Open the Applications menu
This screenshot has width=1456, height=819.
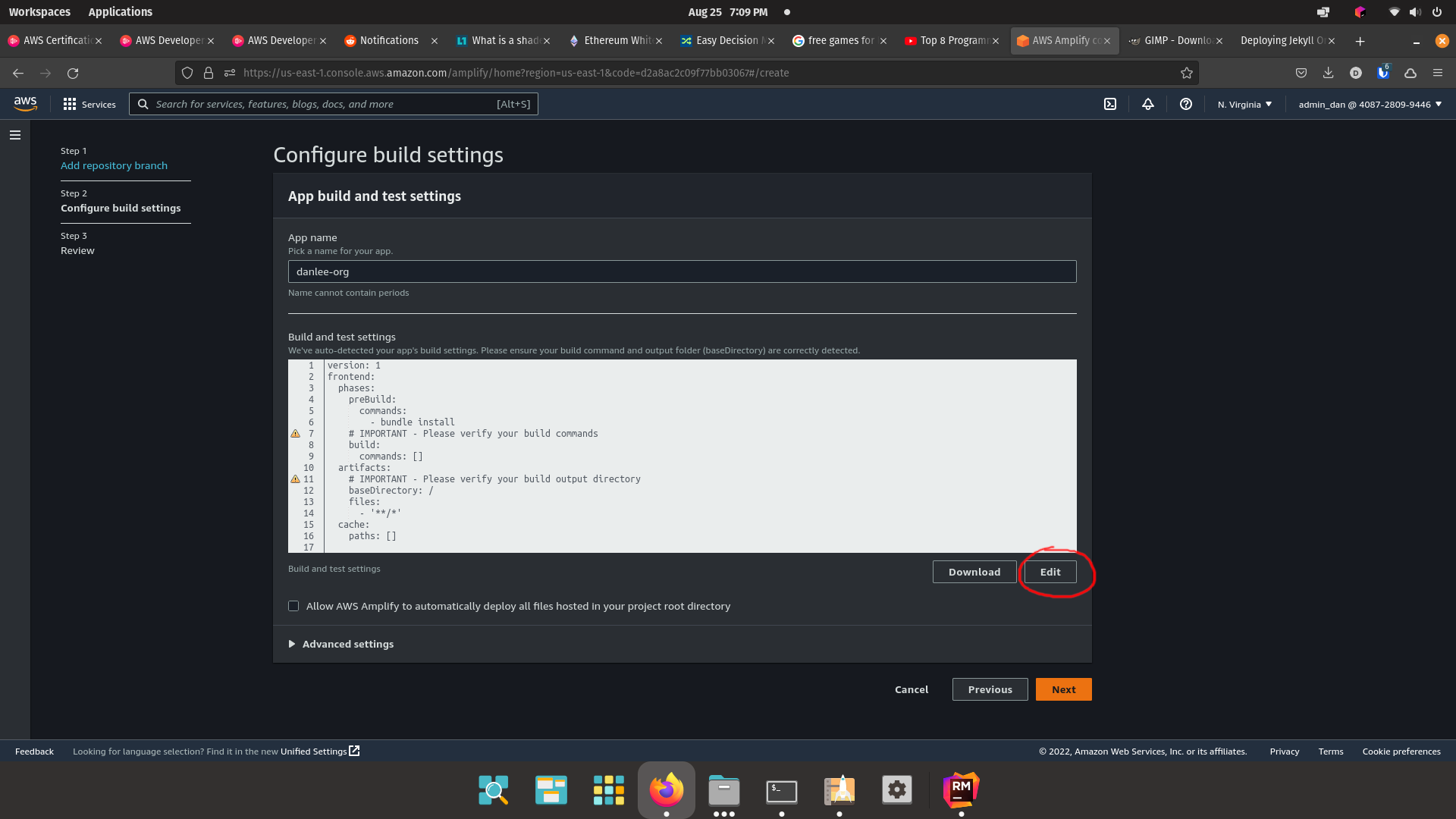coord(120,11)
